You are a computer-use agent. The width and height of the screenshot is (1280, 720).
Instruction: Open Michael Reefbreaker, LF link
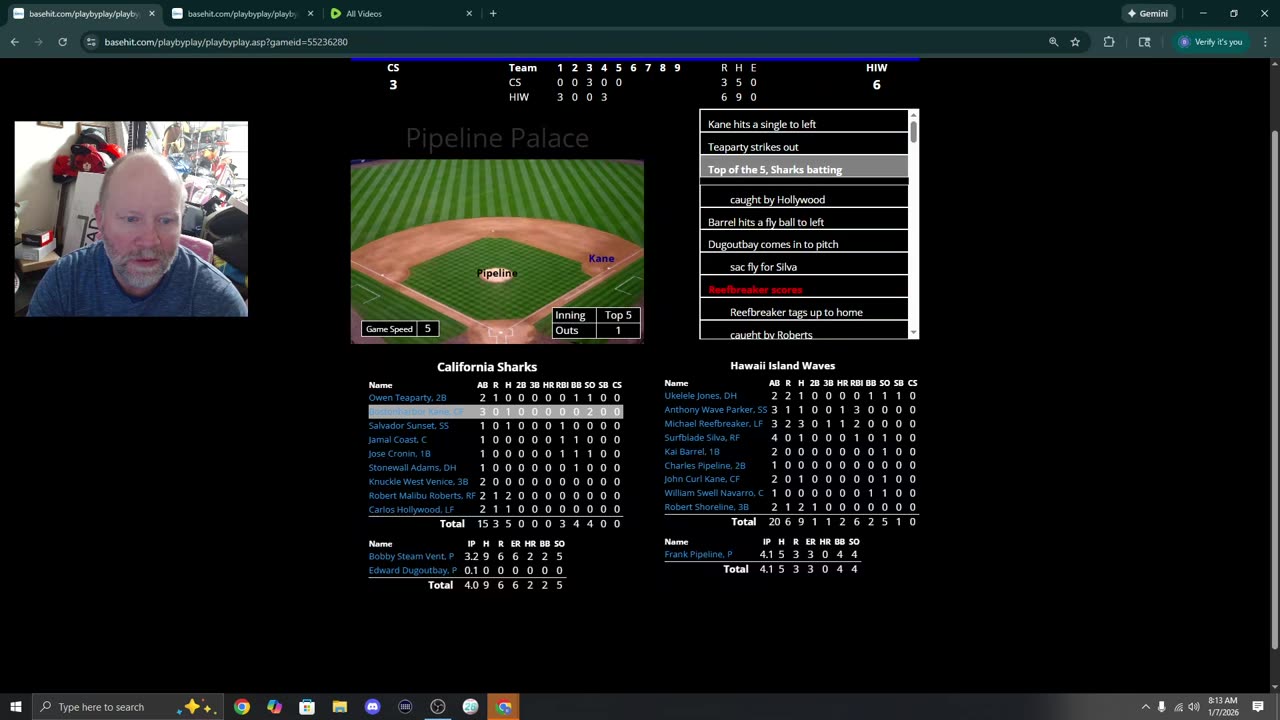[713, 424]
